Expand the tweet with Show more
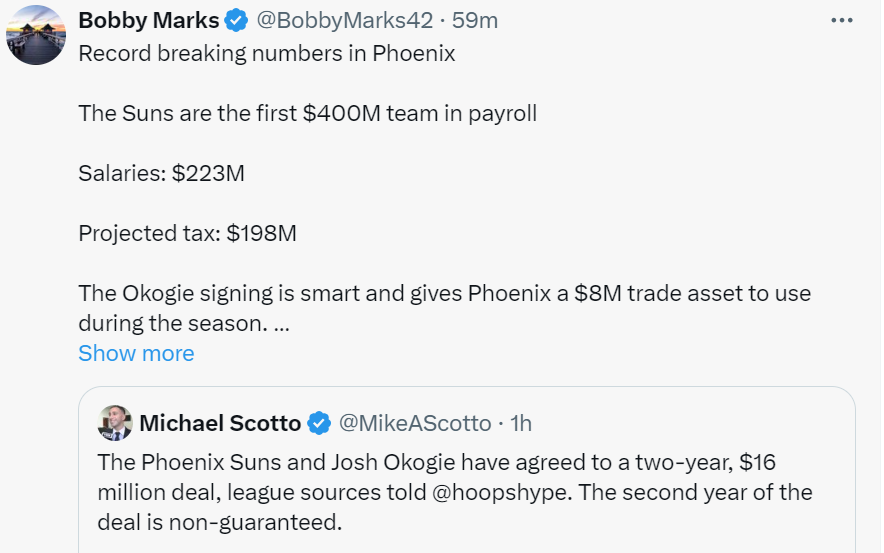Viewport: 884px width, 553px height. pyautogui.click(x=136, y=353)
